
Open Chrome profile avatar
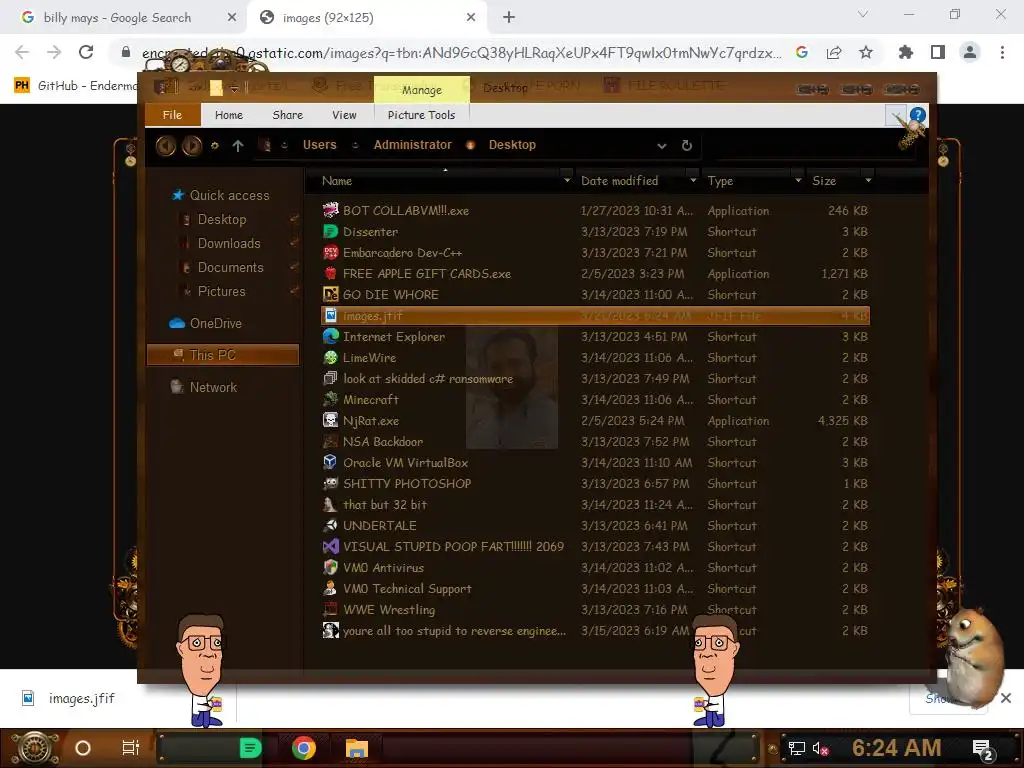tap(970, 52)
